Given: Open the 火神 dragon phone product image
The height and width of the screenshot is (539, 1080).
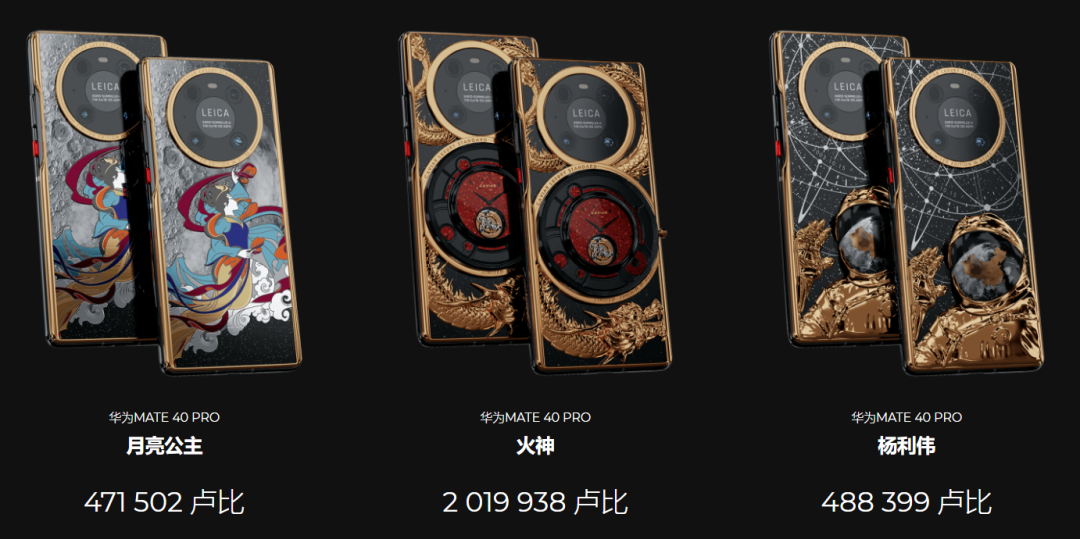Looking at the screenshot, I should (534, 202).
